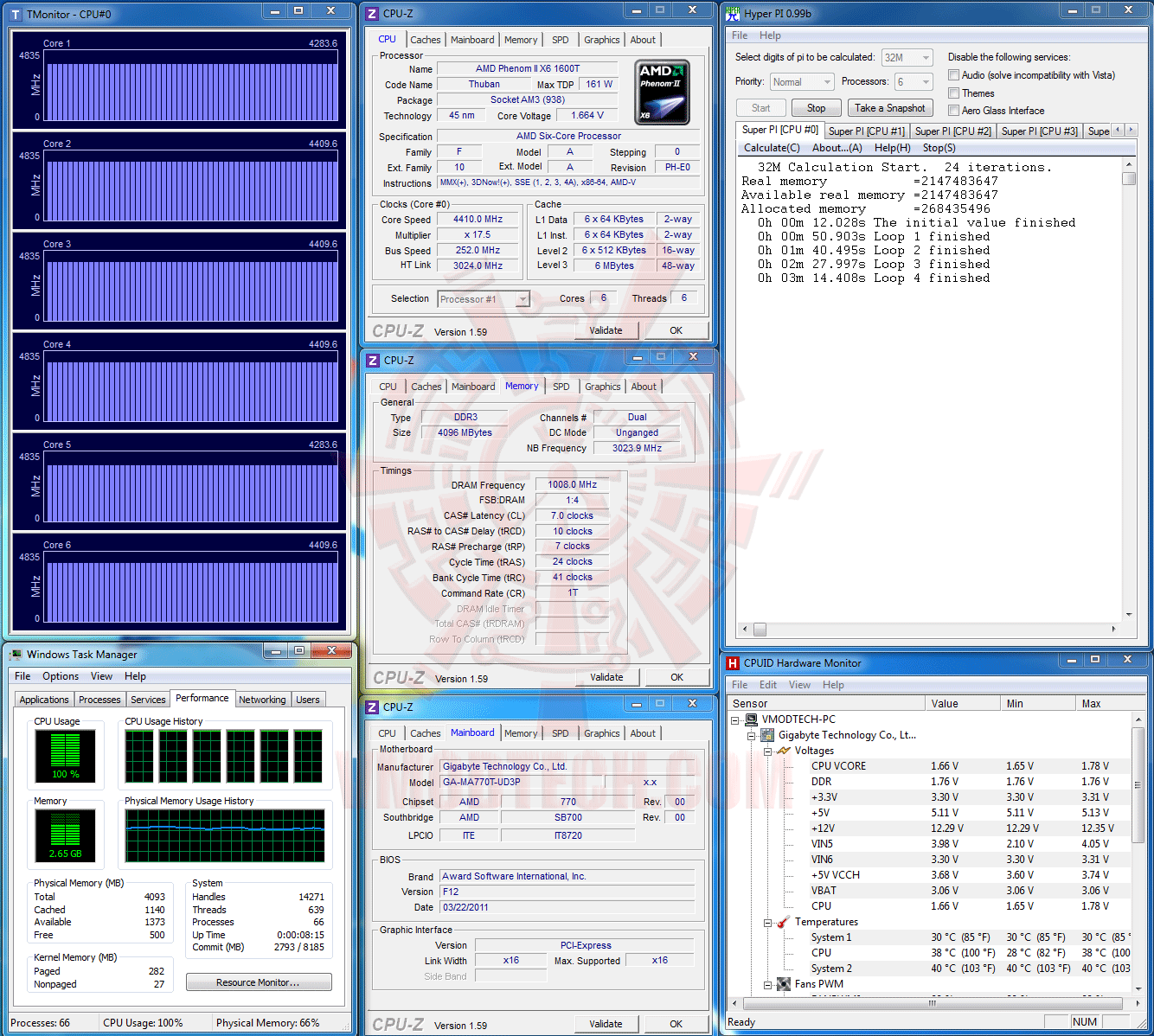Image resolution: width=1154 pixels, height=1036 pixels.
Task: Collapse the VMODTECH-PC tree node
Action: click(735, 719)
